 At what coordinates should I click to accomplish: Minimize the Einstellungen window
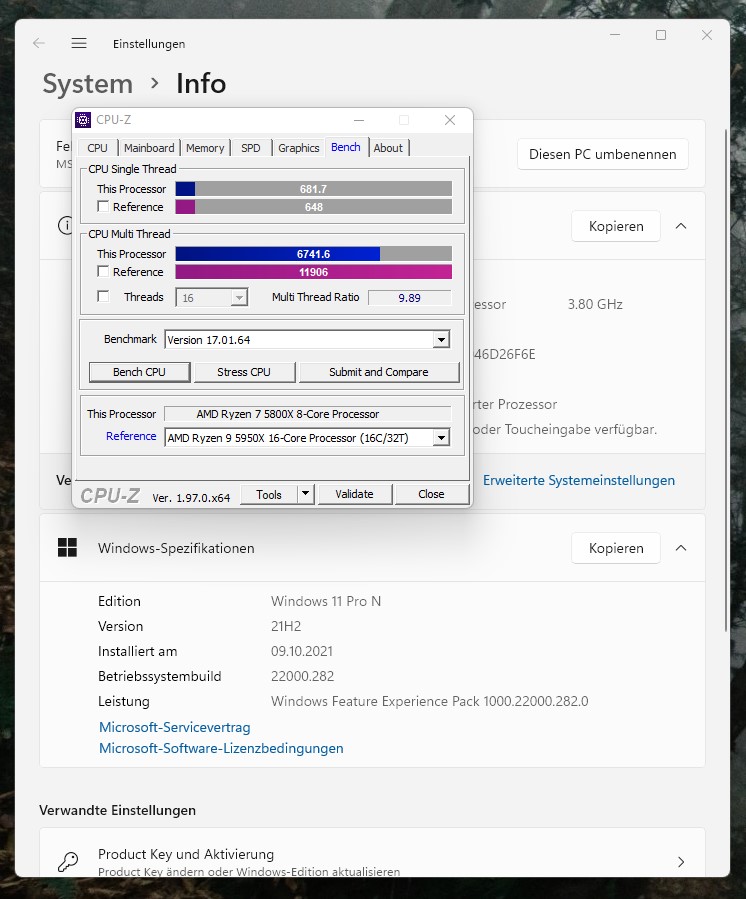(x=615, y=35)
